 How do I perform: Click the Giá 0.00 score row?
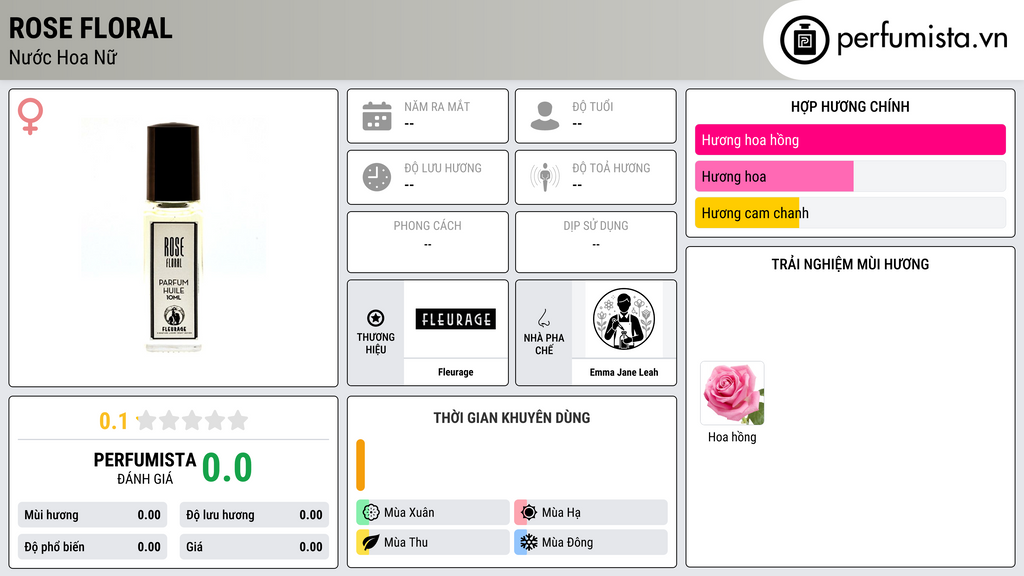coord(254,547)
